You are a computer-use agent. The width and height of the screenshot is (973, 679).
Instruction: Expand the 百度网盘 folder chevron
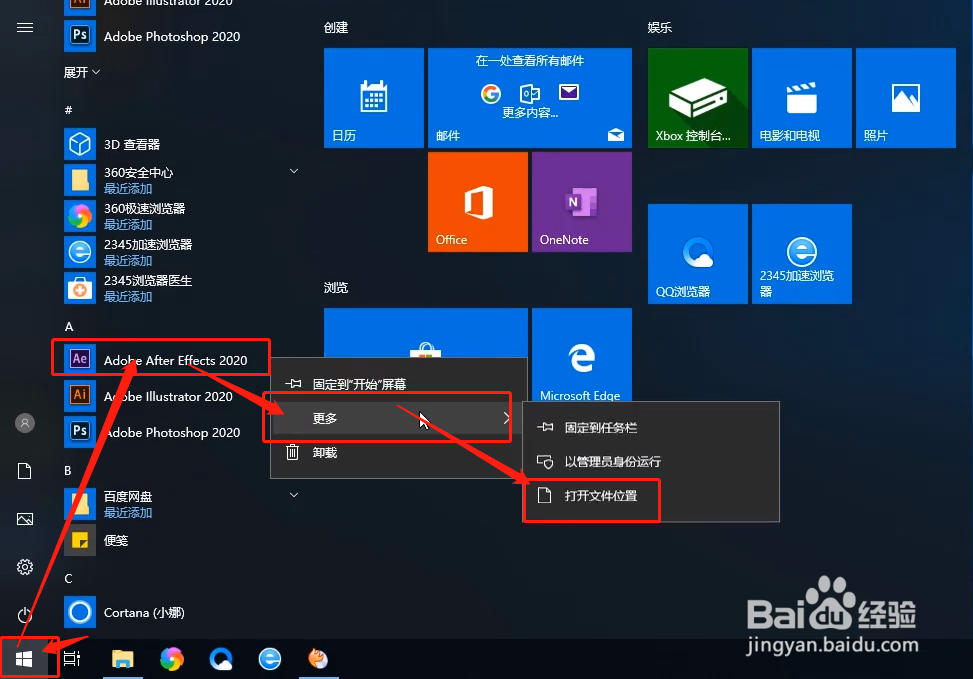tap(294, 495)
